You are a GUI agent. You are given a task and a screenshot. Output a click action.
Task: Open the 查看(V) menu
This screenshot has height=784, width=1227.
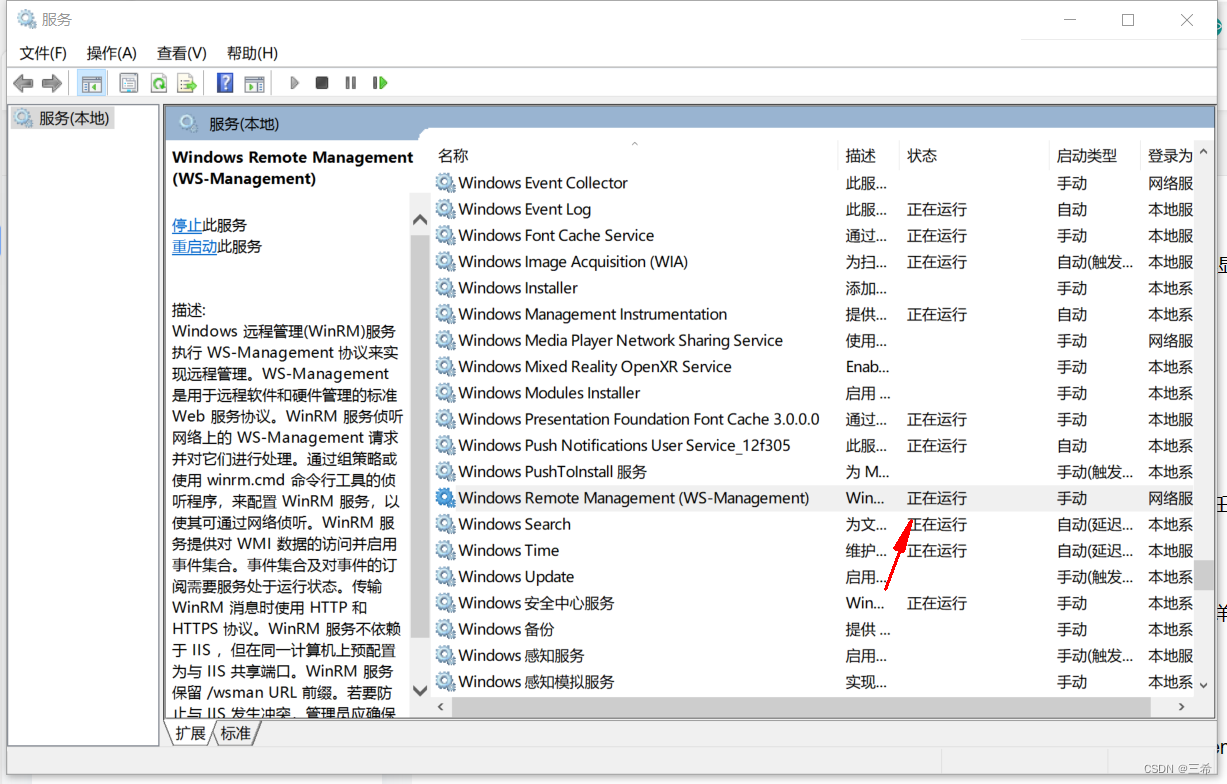[x=180, y=53]
